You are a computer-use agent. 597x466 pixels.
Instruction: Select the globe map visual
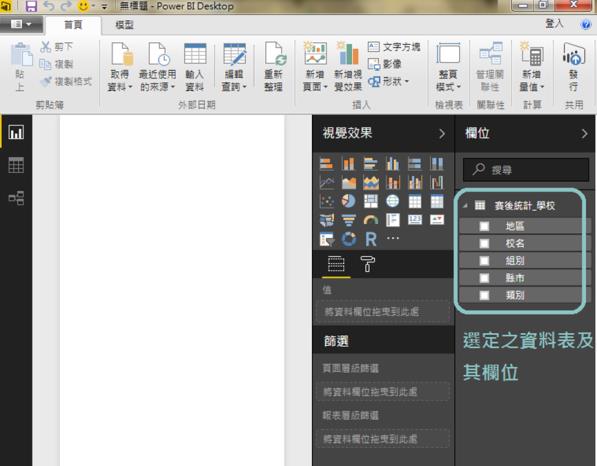[393, 201]
